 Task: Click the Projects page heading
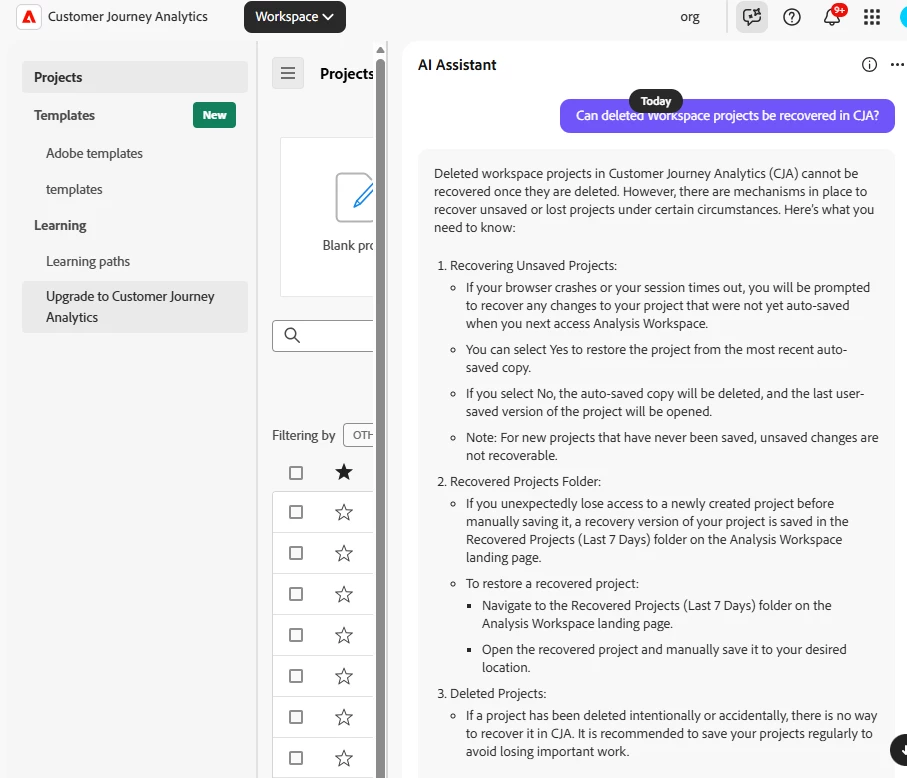pyautogui.click(x=346, y=73)
